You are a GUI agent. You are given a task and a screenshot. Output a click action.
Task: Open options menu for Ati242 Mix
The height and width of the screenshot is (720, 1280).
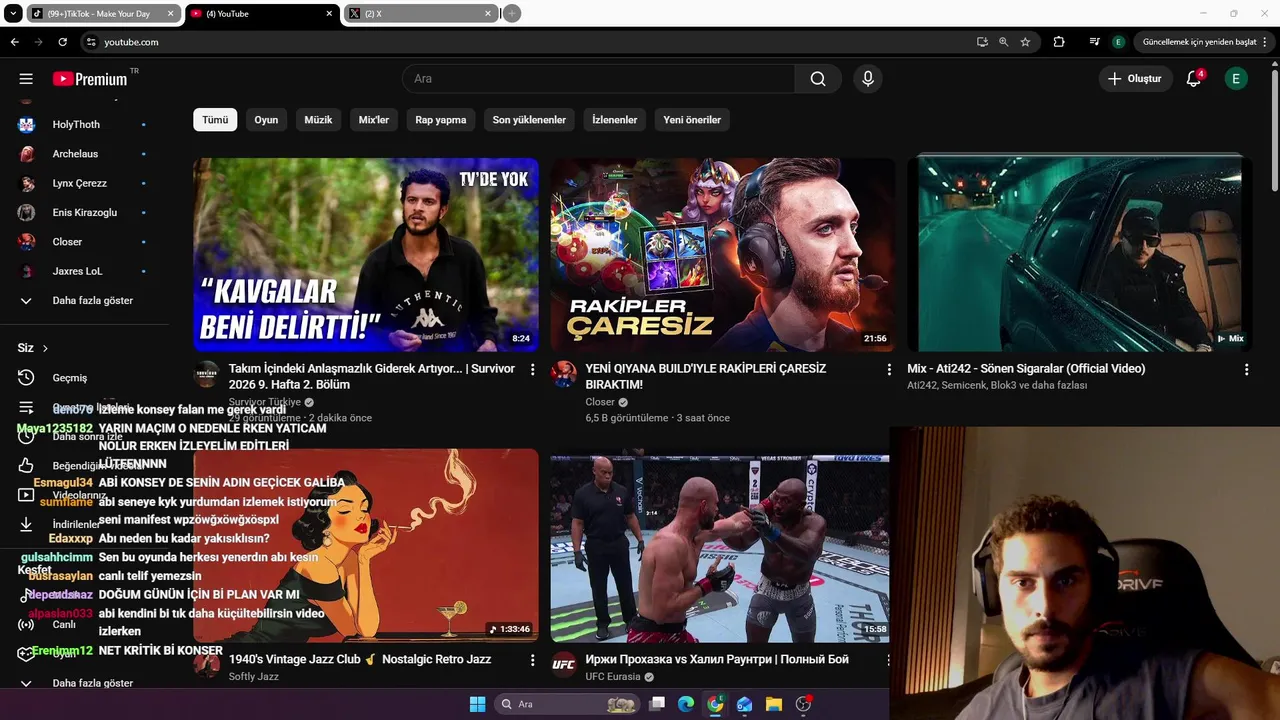pyautogui.click(x=1246, y=370)
